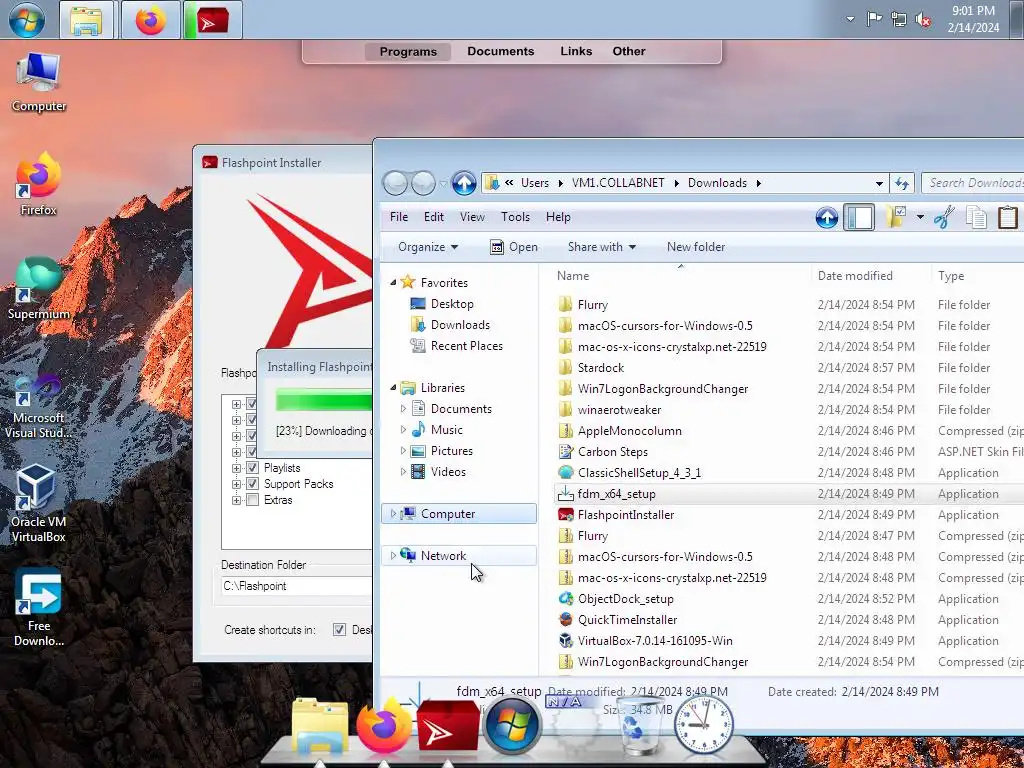Image resolution: width=1024 pixels, height=768 pixels.
Task: Click the Open command button
Action: [514, 248]
